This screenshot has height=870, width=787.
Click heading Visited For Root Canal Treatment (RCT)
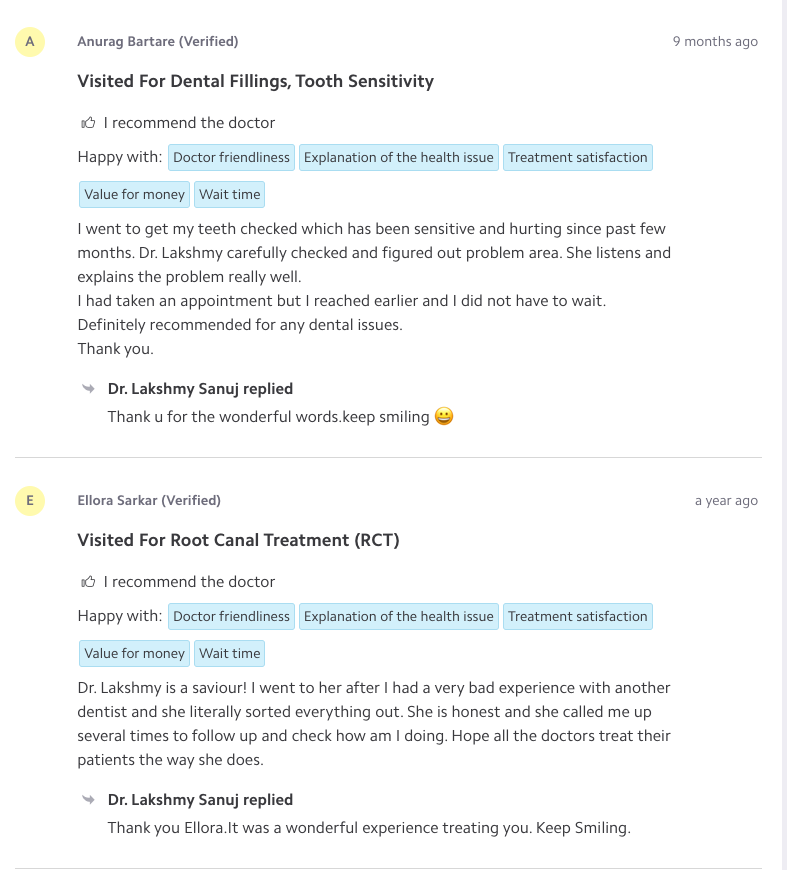point(238,540)
